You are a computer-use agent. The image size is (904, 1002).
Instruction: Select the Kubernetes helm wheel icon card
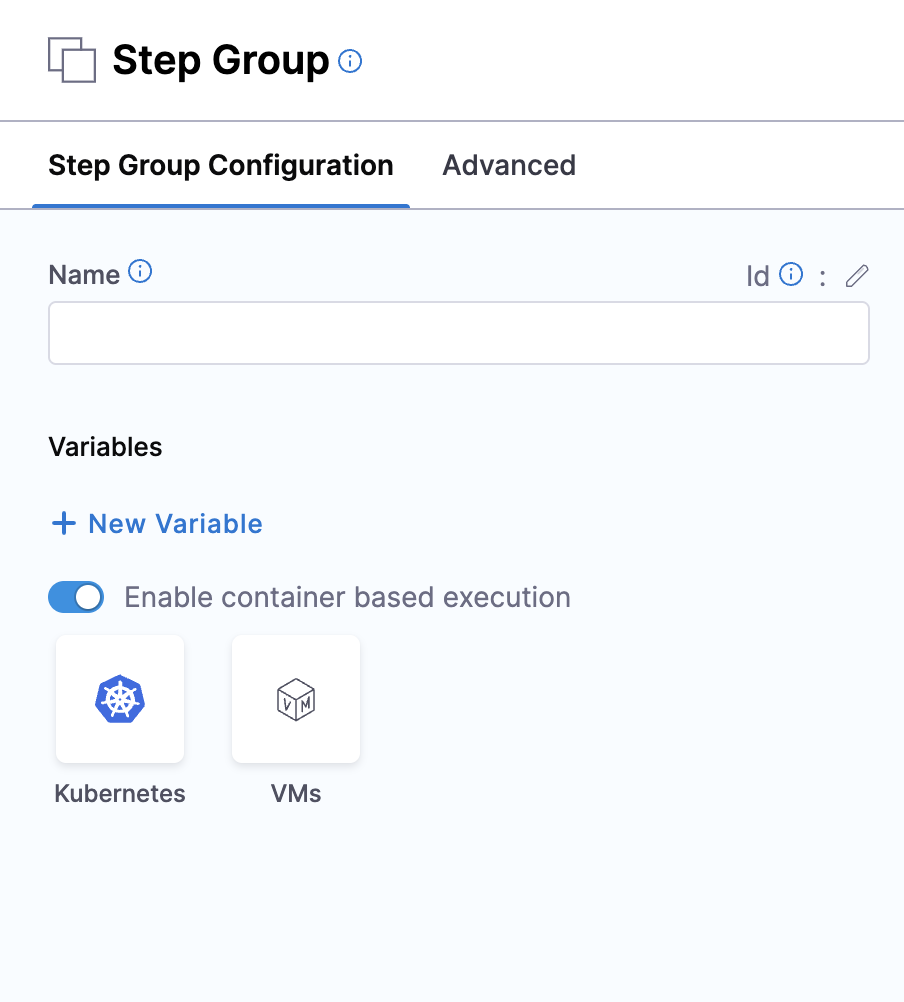point(120,699)
